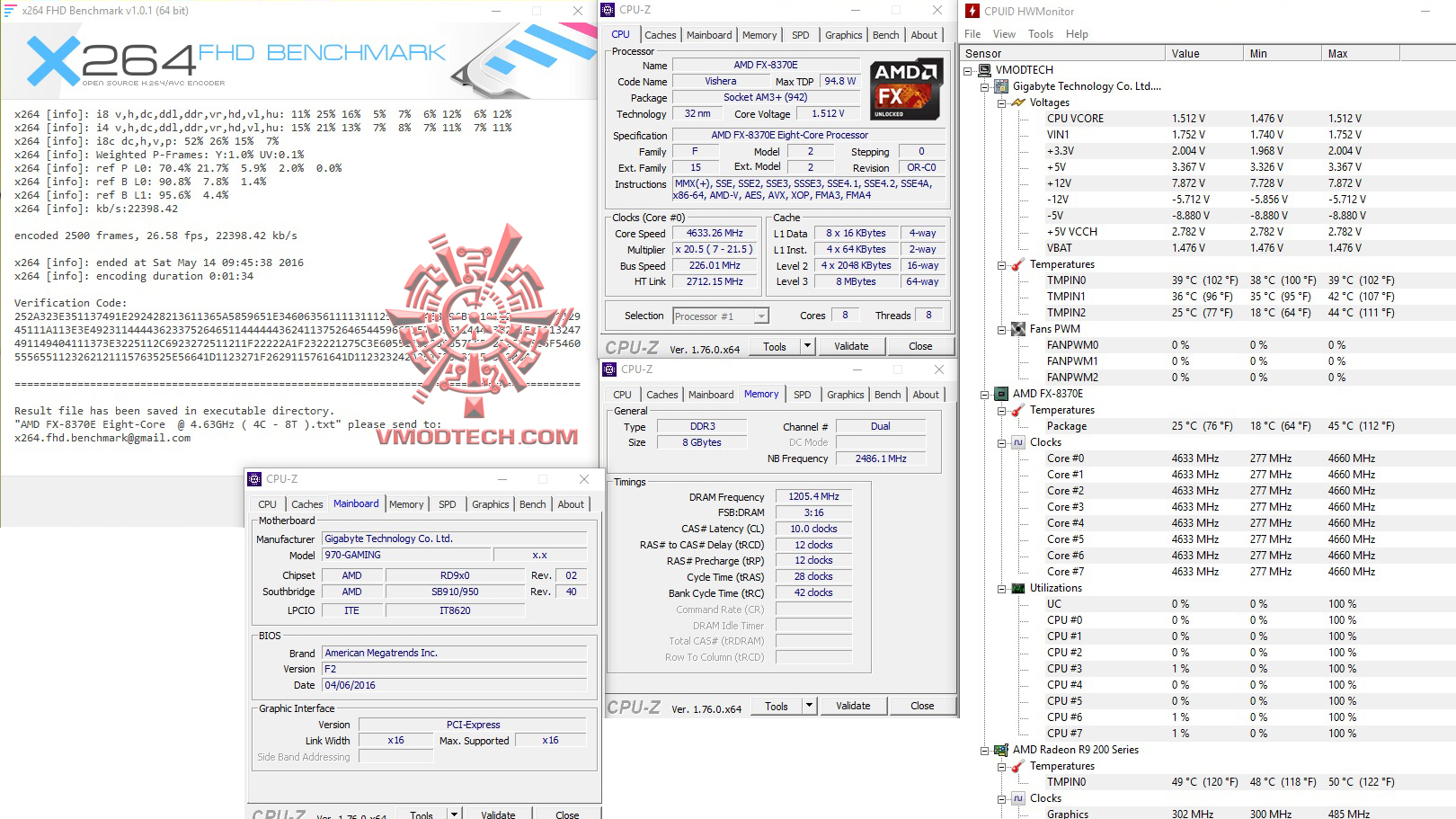Open the Tools menu in HWMonitor

[1041, 34]
